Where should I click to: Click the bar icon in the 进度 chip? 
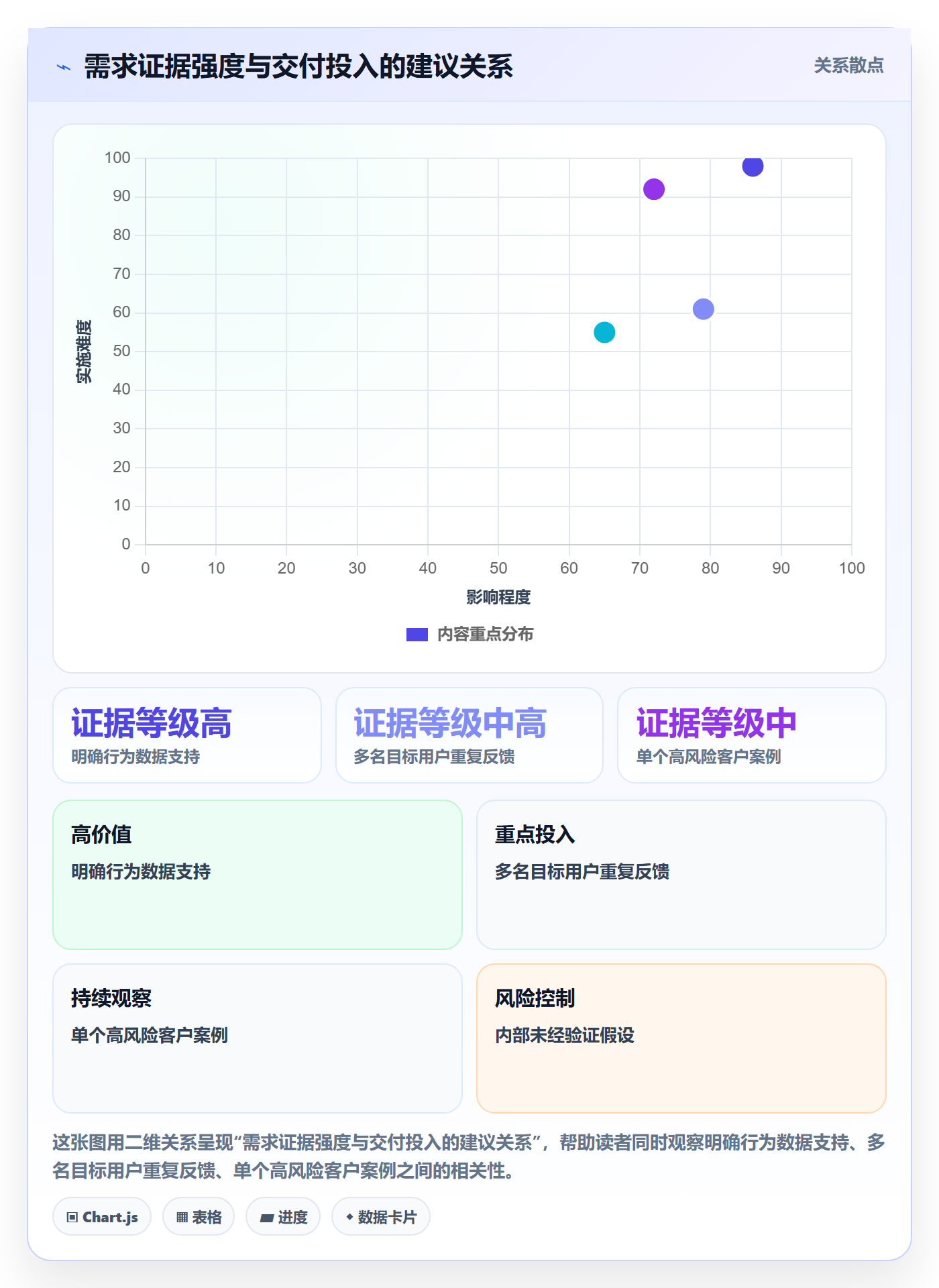coord(266,1218)
